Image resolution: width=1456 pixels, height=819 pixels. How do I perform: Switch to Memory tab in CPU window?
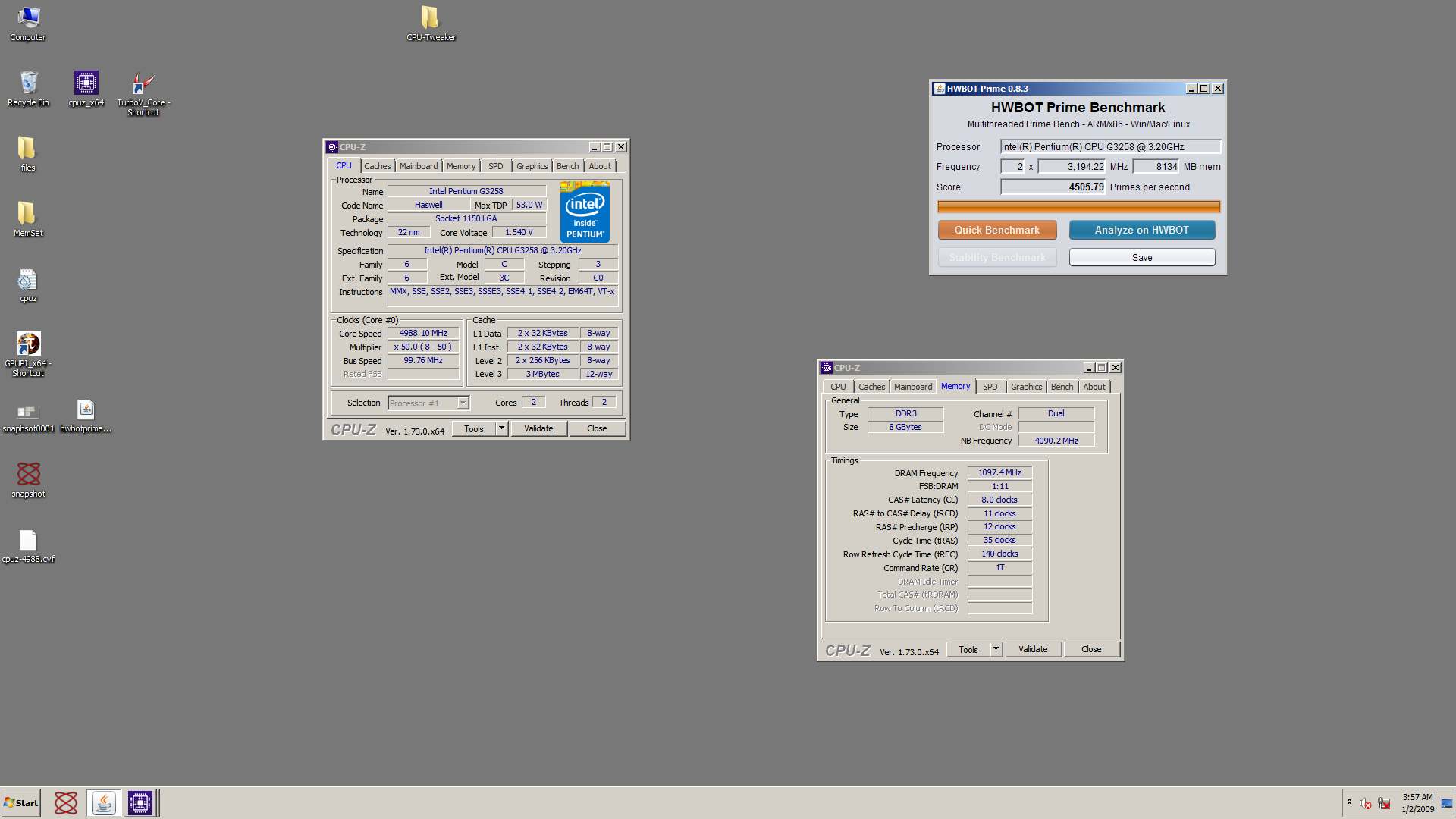461,166
